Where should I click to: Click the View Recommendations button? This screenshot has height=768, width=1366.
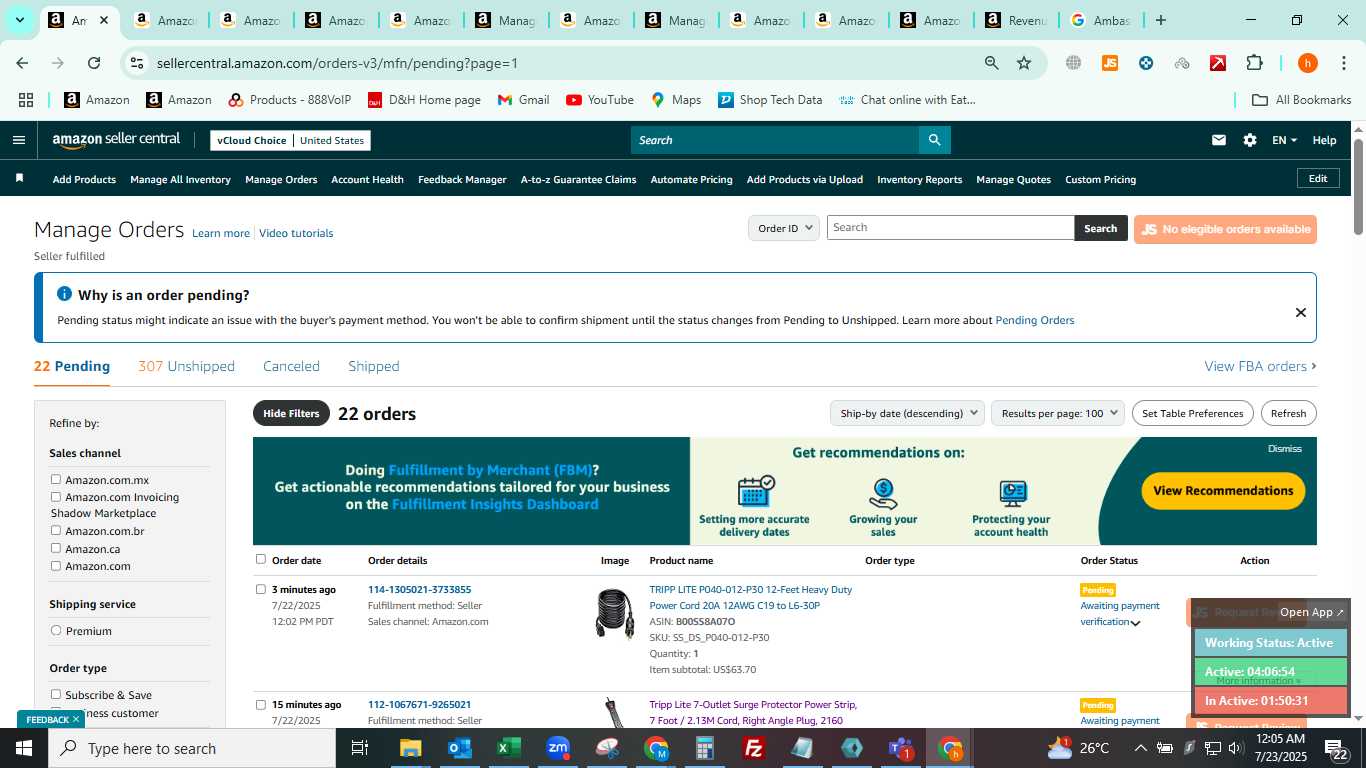[x=1223, y=490]
